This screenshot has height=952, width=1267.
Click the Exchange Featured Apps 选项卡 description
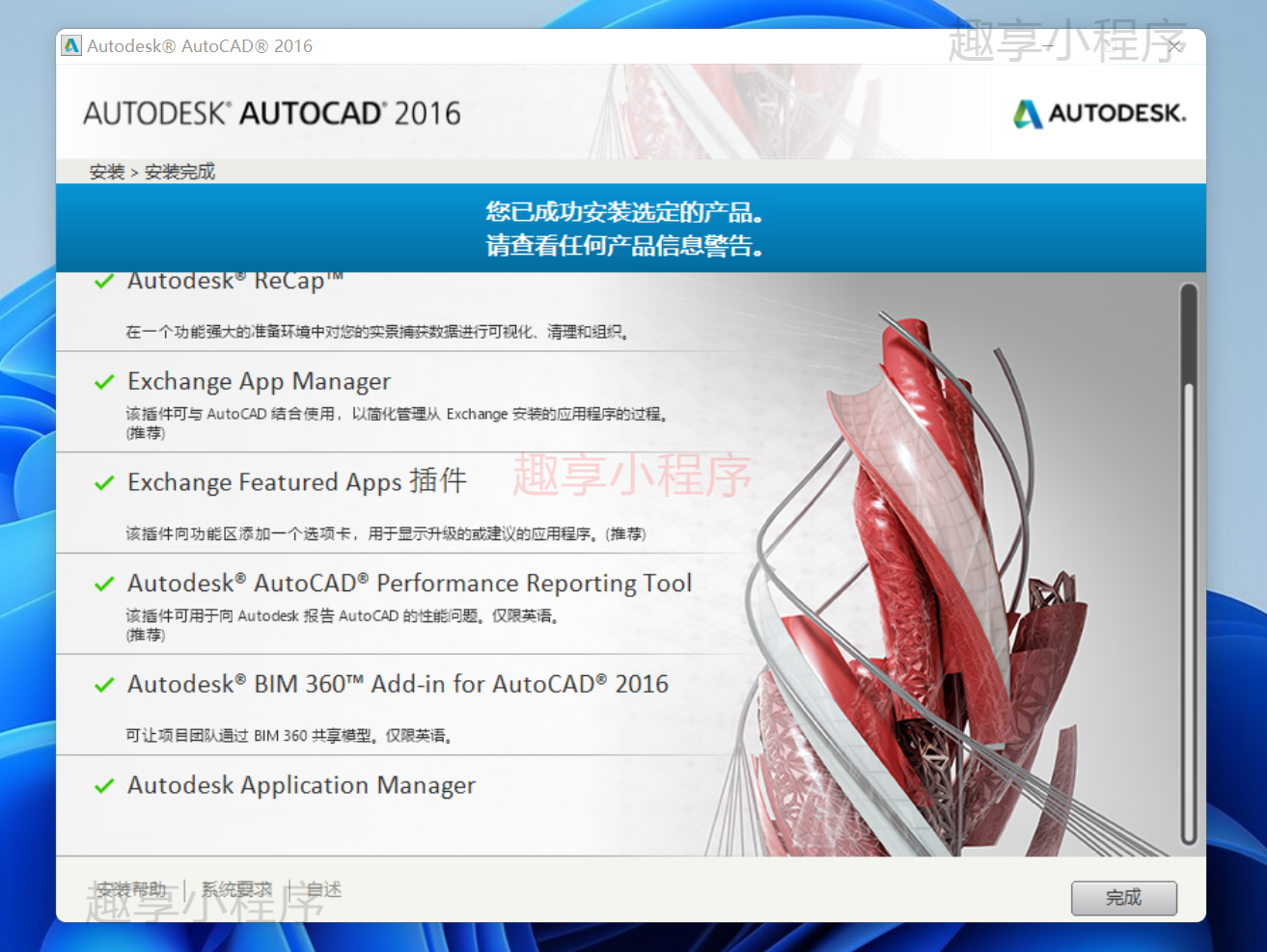386,533
